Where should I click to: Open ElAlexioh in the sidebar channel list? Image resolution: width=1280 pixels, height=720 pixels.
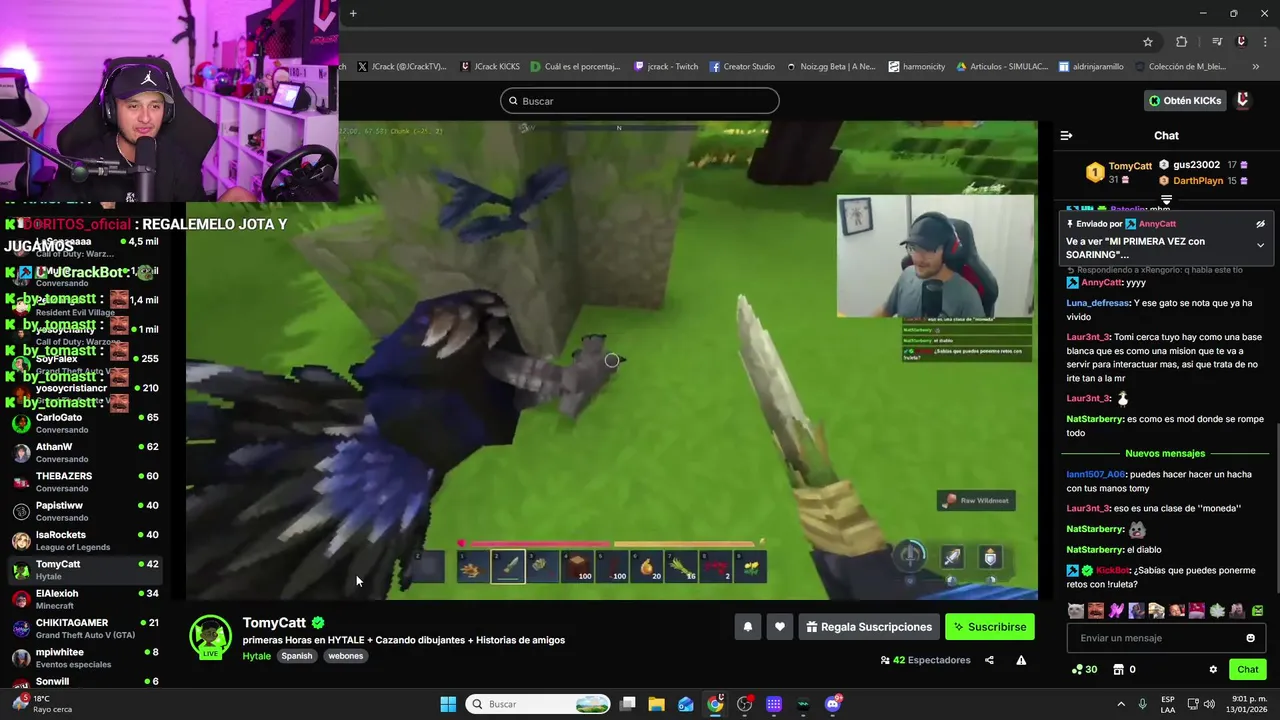[85, 598]
